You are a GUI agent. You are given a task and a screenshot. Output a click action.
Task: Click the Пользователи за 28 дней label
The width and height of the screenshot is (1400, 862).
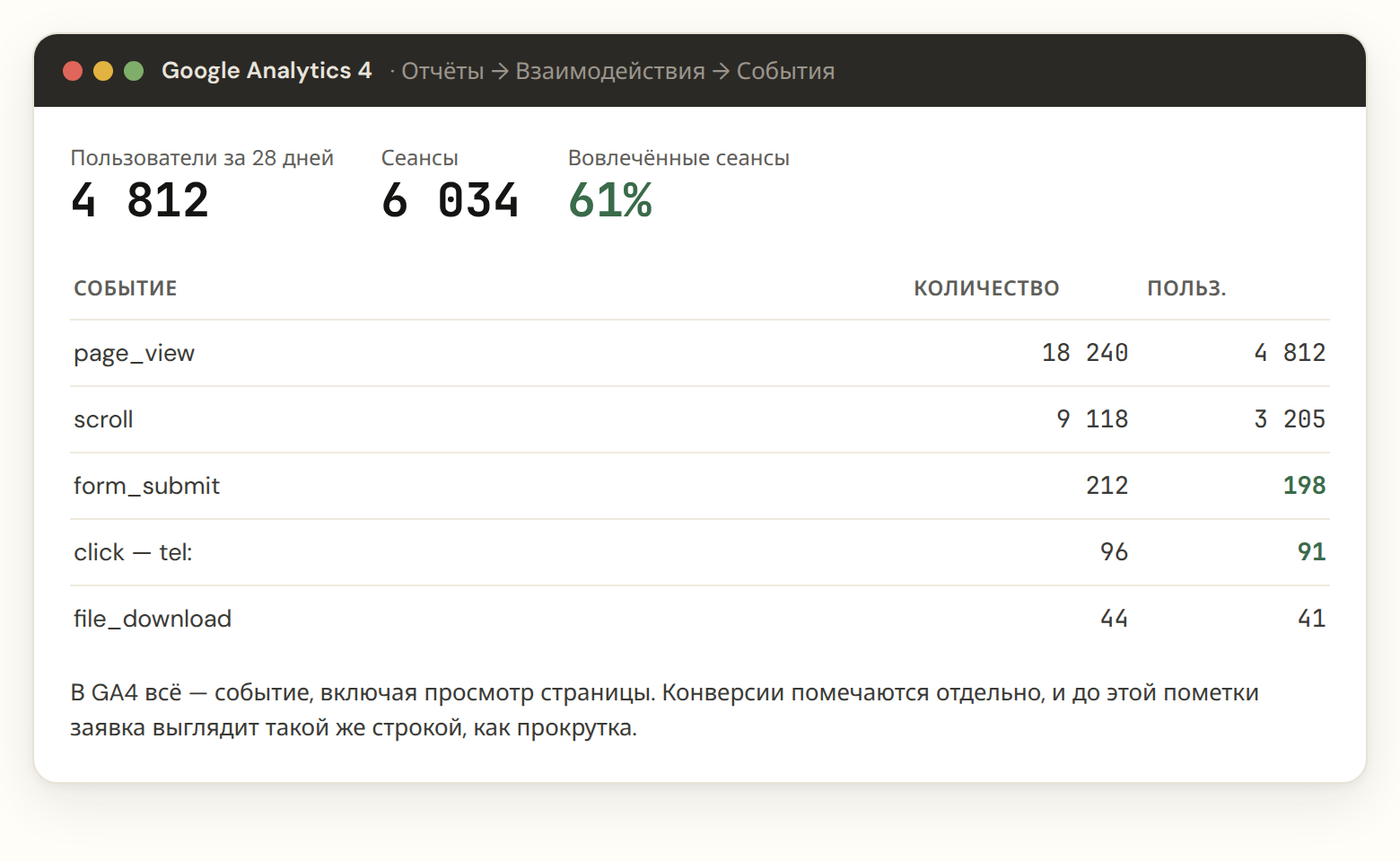[x=202, y=158]
